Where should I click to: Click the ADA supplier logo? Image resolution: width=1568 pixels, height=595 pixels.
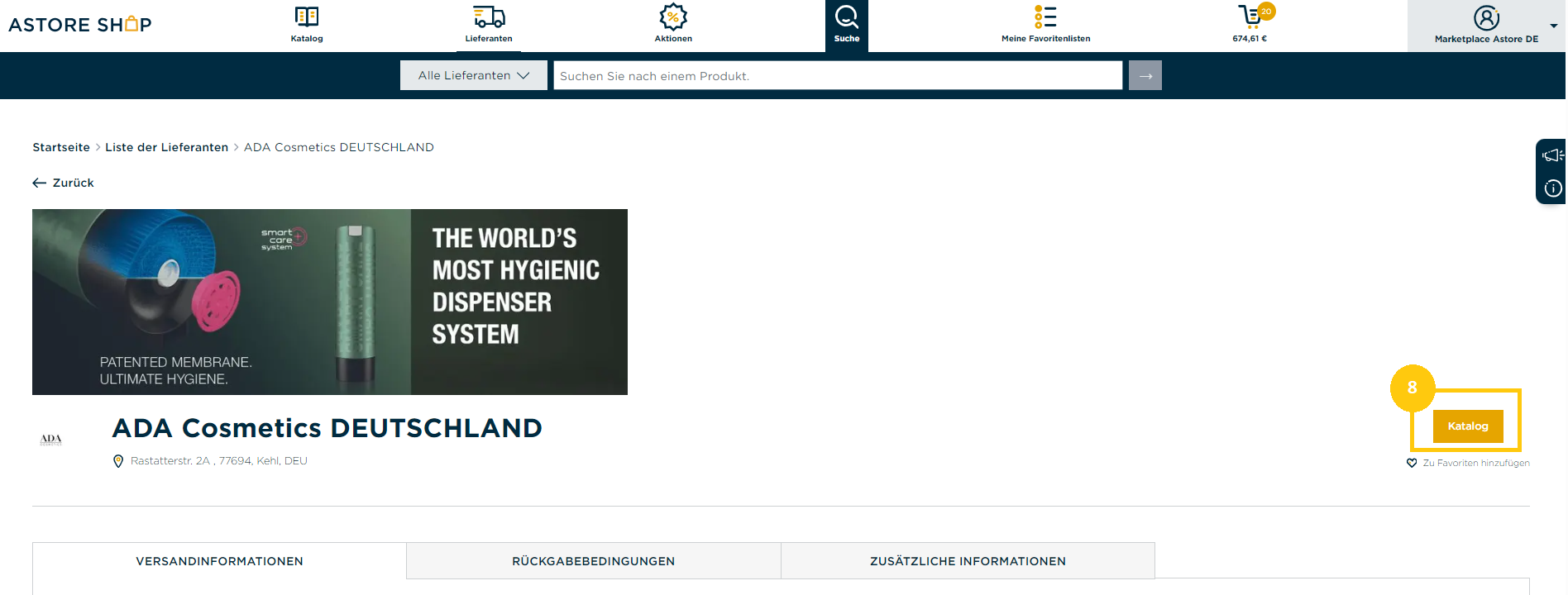tap(51, 440)
